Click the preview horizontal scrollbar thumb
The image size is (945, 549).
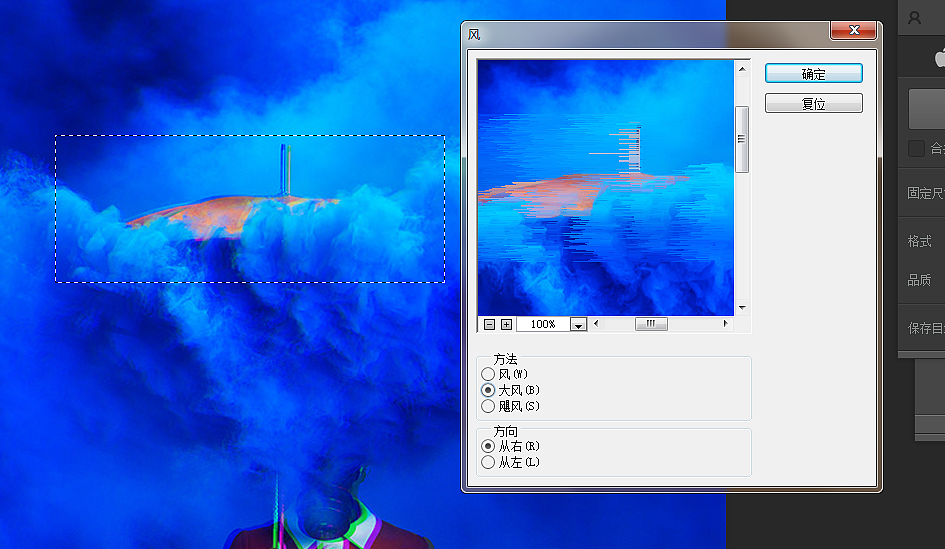point(651,324)
